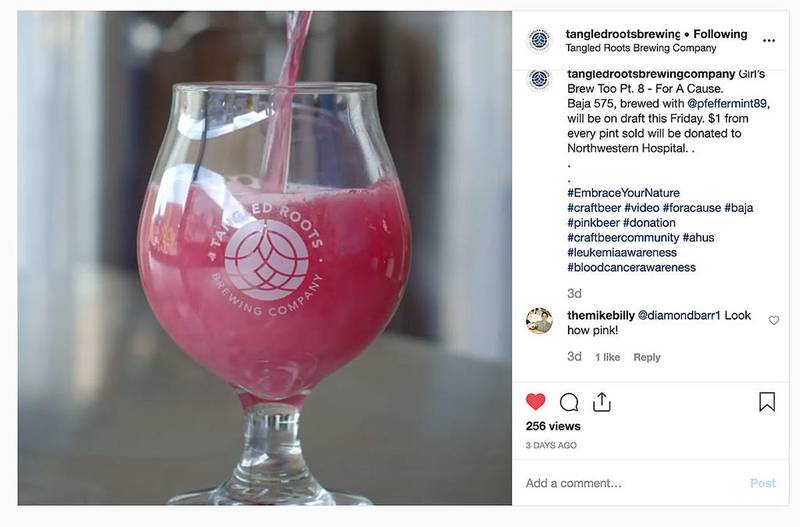
Task: Open the three-dot more options menu
Action: point(769,41)
